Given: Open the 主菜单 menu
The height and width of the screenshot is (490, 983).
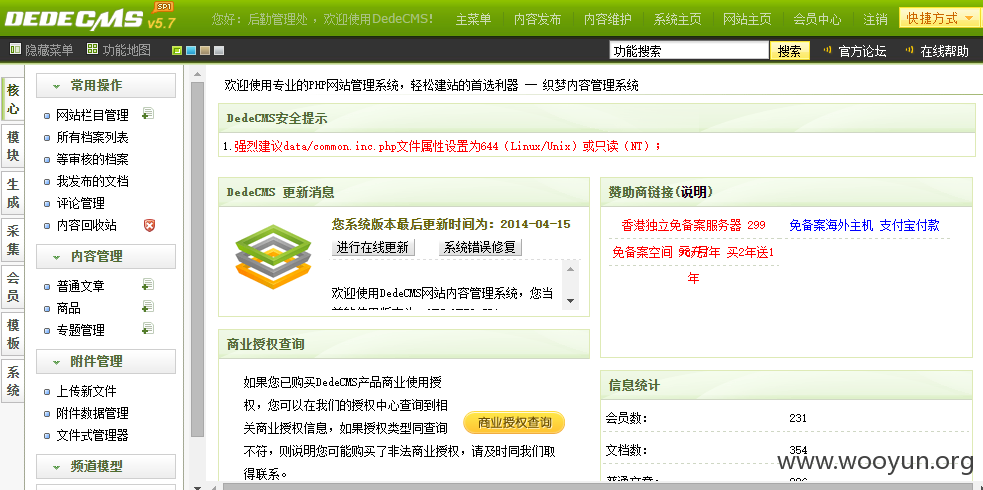Looking at the screenshot, I should [473, 19].
